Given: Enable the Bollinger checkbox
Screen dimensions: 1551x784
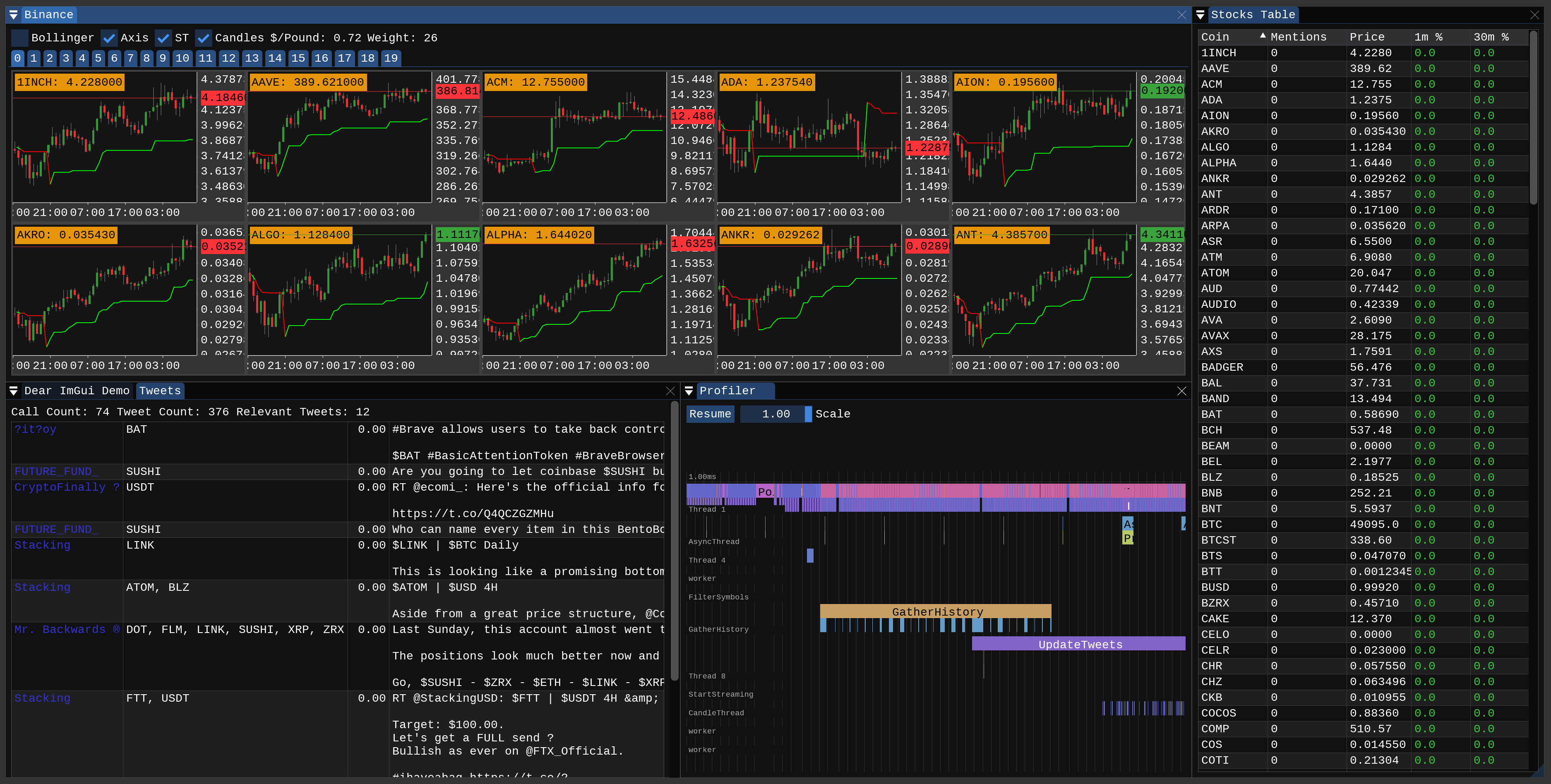Looking at the screenshot, I should click(19, 38).
